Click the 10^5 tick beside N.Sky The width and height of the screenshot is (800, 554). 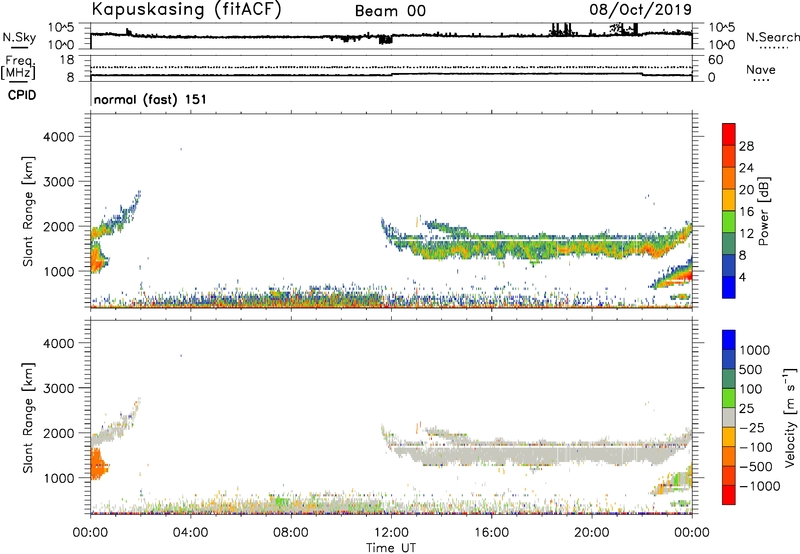point(61,28)
